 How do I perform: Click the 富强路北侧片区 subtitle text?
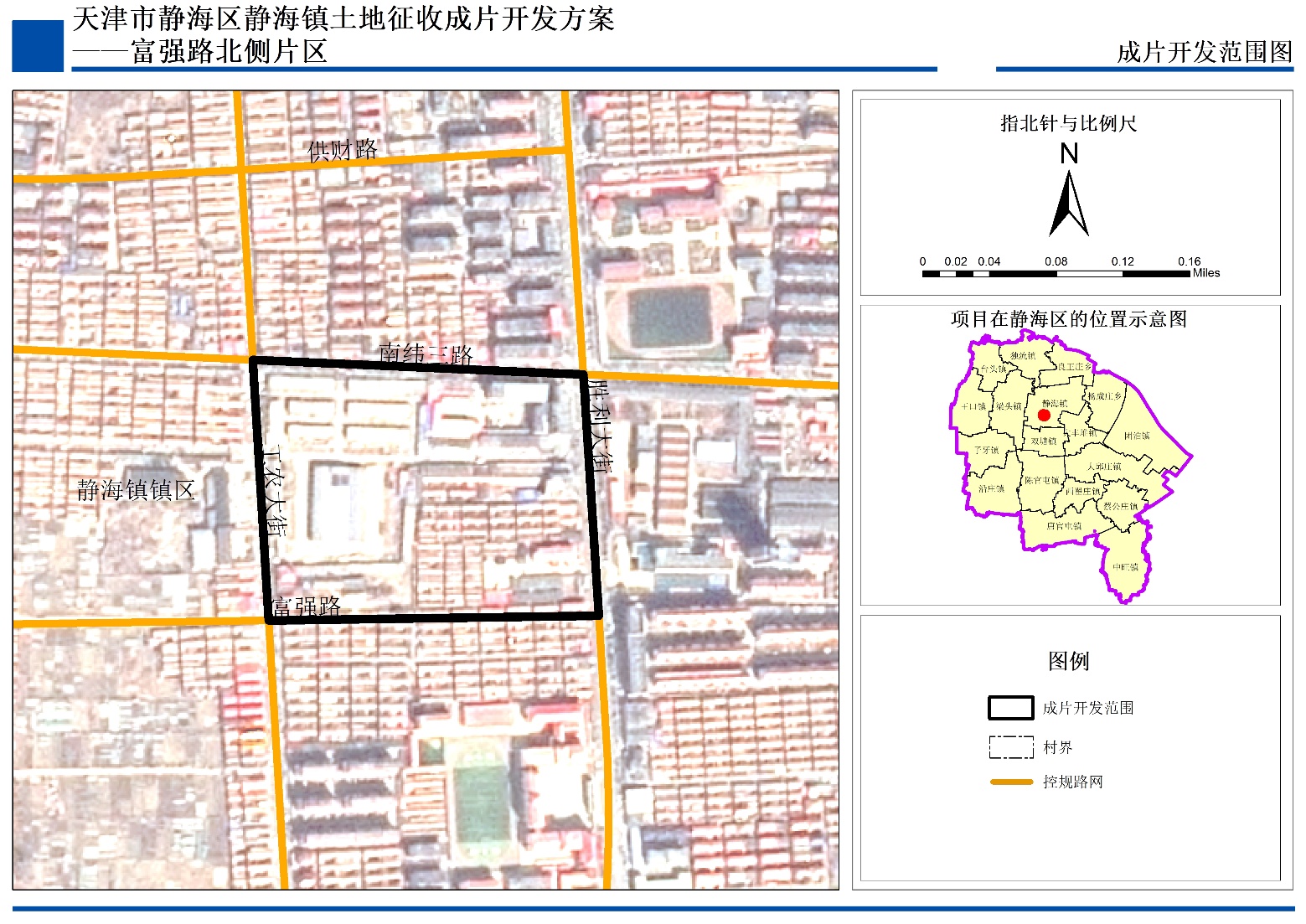coord(228,52)
